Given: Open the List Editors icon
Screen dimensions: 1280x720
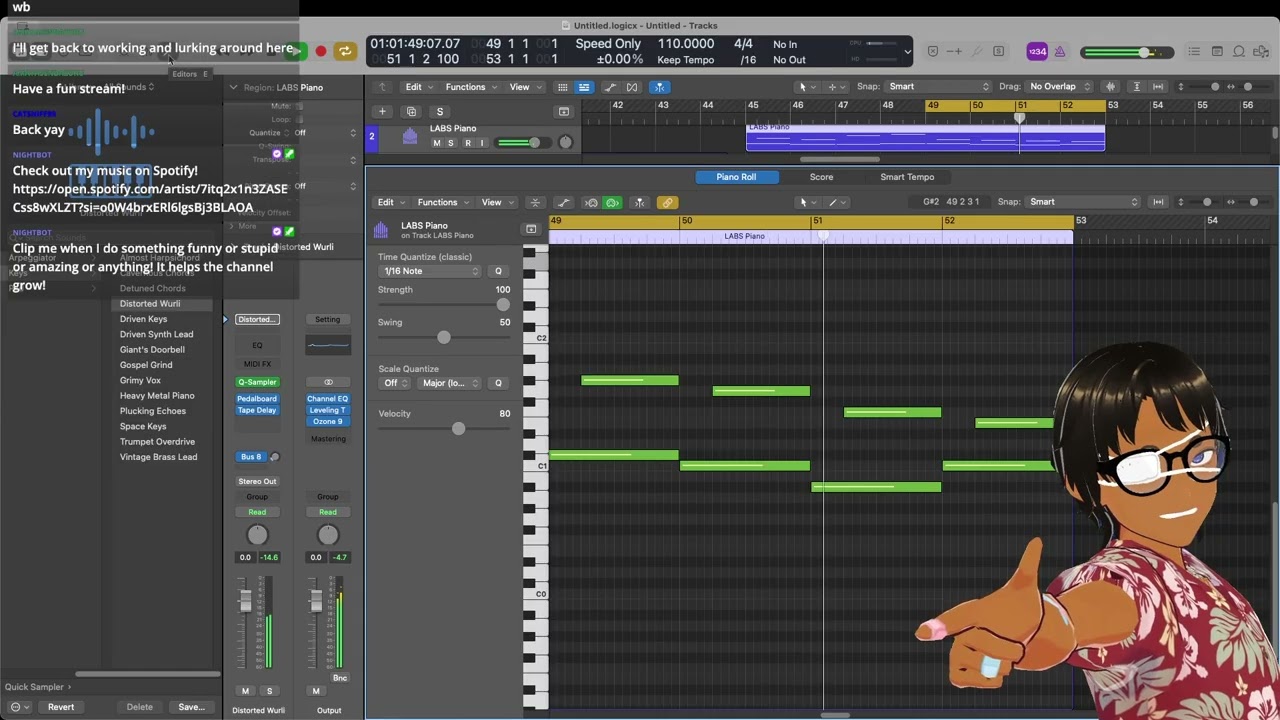Looking at the screenshot, I should click(x=1194, y=52).
